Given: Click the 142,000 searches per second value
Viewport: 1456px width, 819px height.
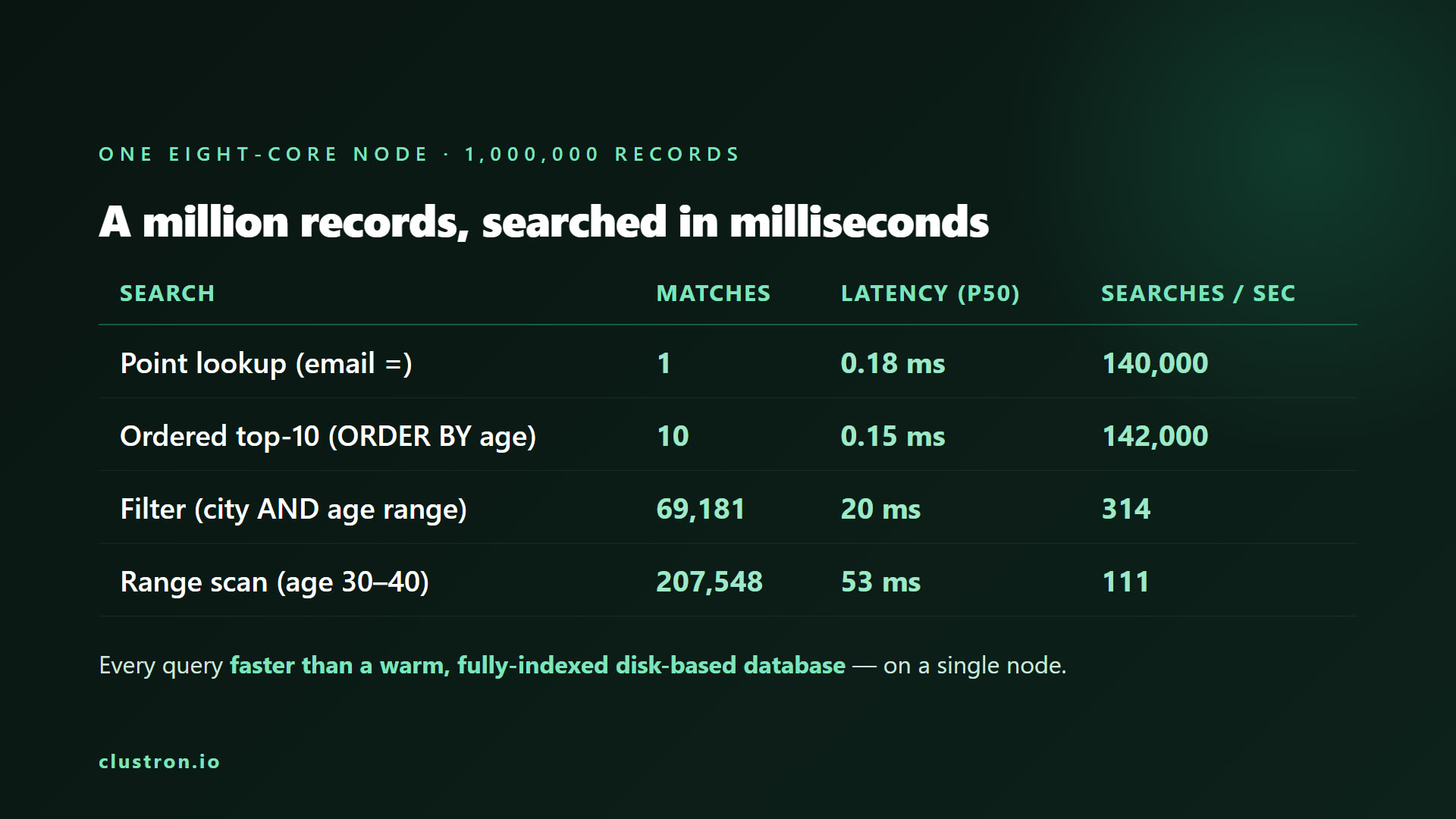Looking at the screenshot, I should [1155, 437].
